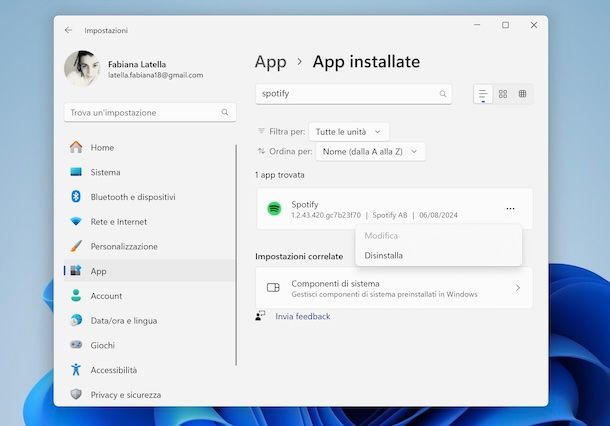
Task: Minimize the Impostazioni window
Action: tap(477, 25)
